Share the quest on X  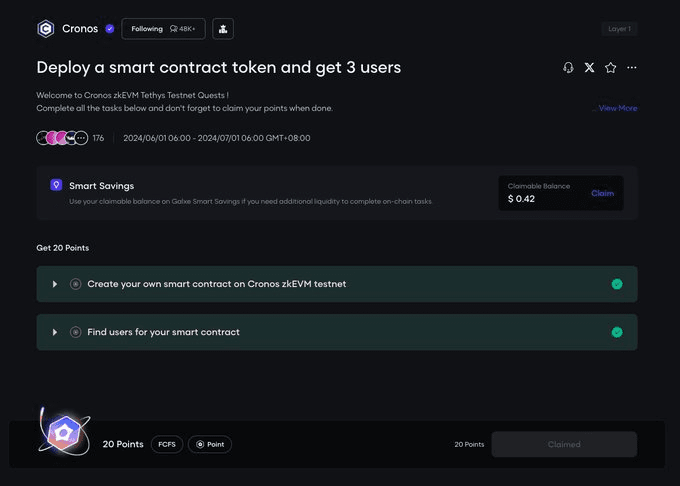[x=589, y=68]
